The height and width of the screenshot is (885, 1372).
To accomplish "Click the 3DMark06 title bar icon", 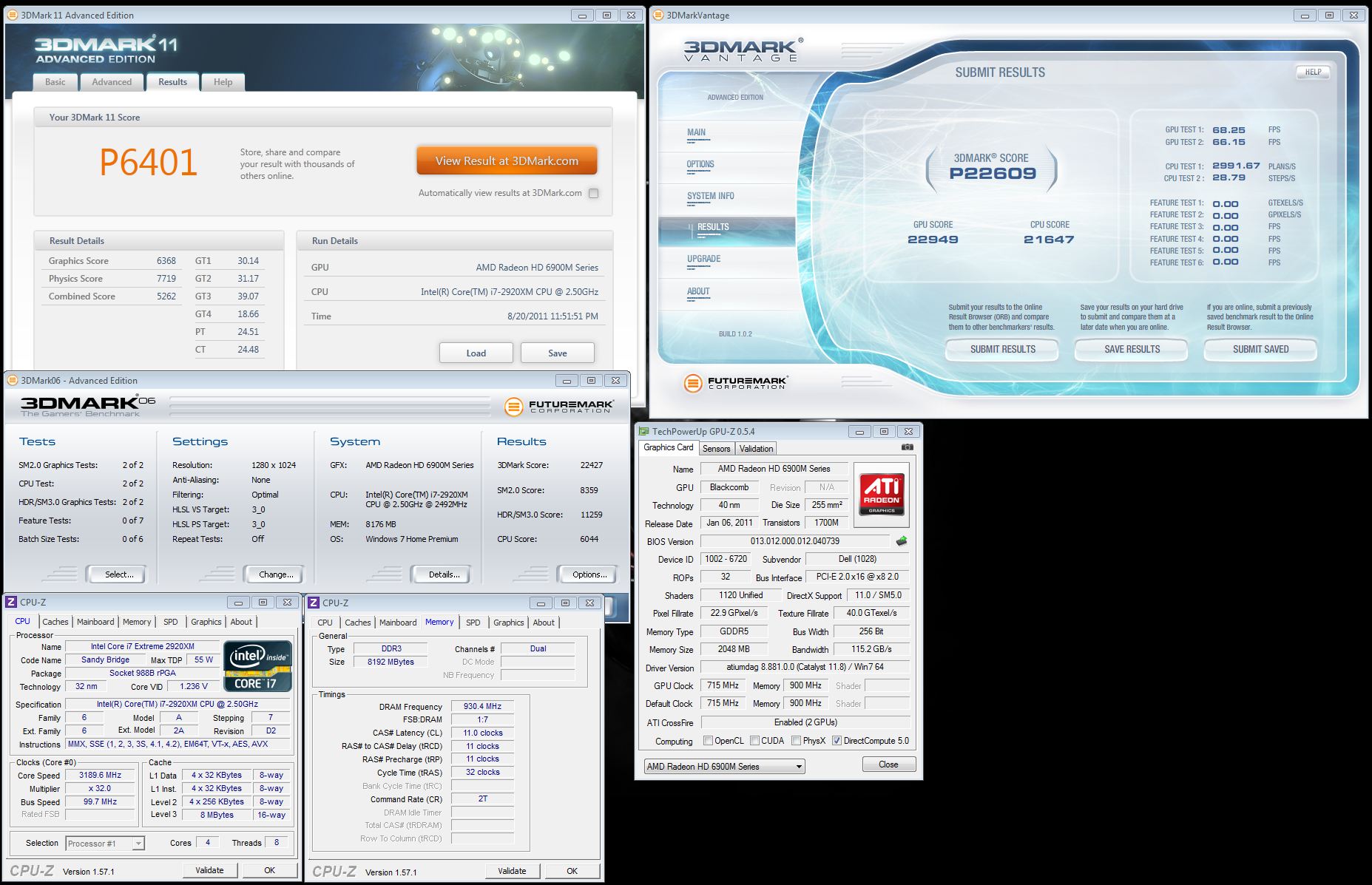I will [x=13, y=380].
